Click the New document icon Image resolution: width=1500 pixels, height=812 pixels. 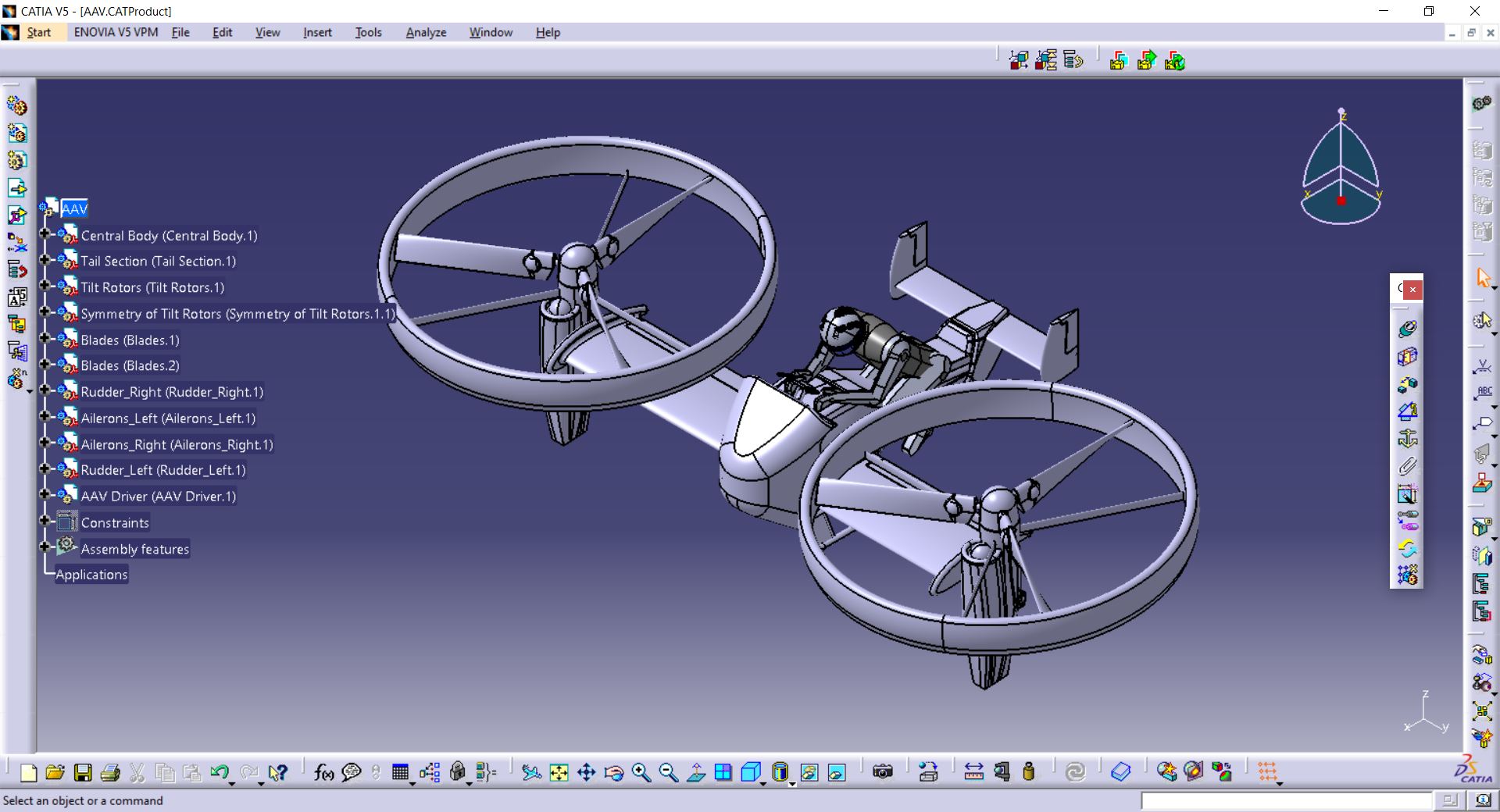pos(28,772)
